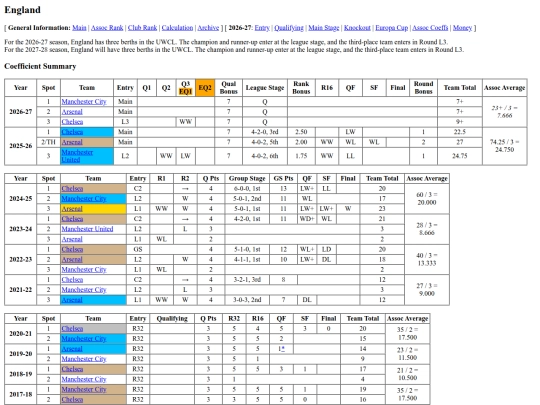Open Chelsea link in 2026-27 row
This screenshot has height=405, width=540.
tap(72, 122)
